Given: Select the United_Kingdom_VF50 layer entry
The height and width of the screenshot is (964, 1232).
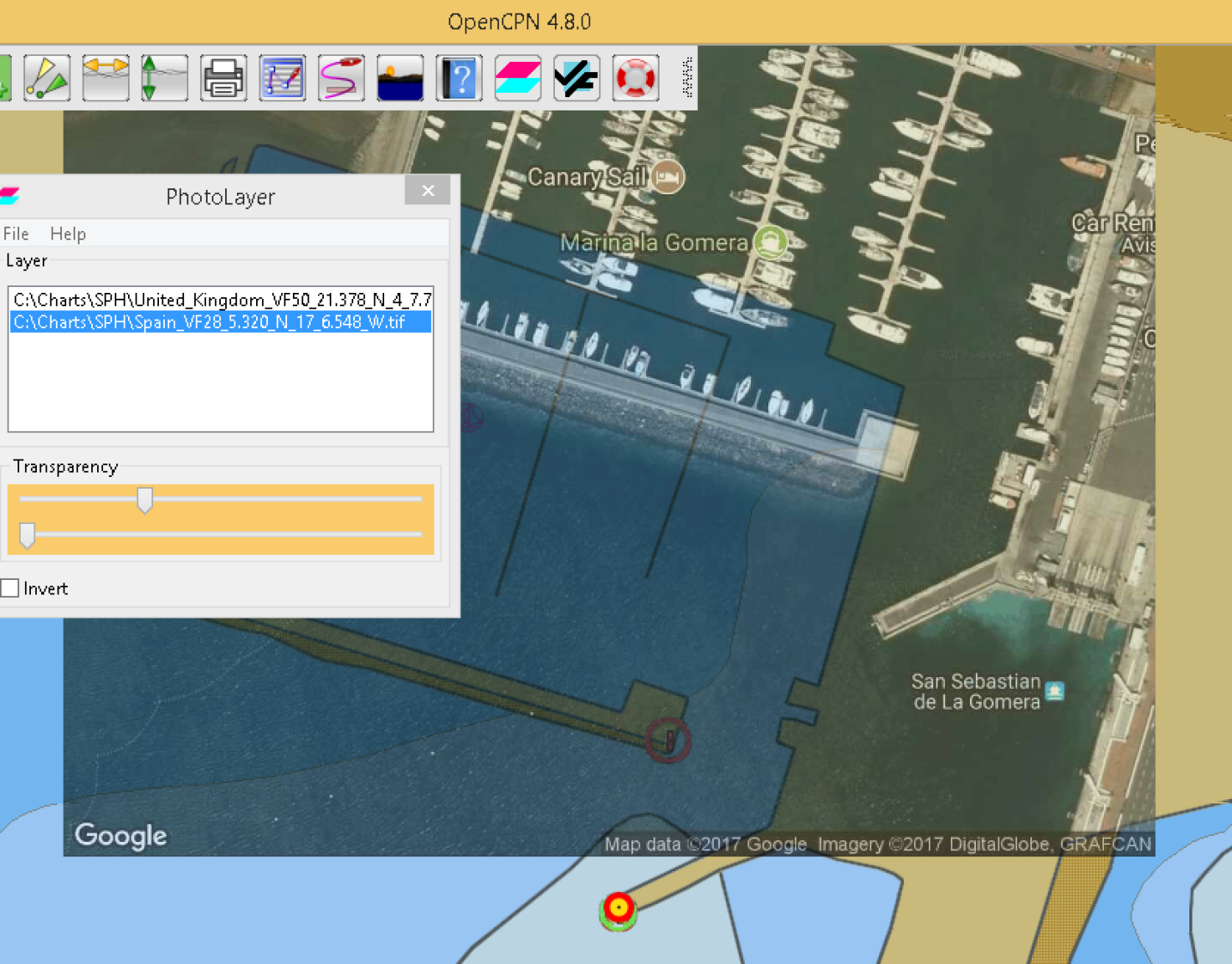Looking at the screenshot, I should point(221,300).
